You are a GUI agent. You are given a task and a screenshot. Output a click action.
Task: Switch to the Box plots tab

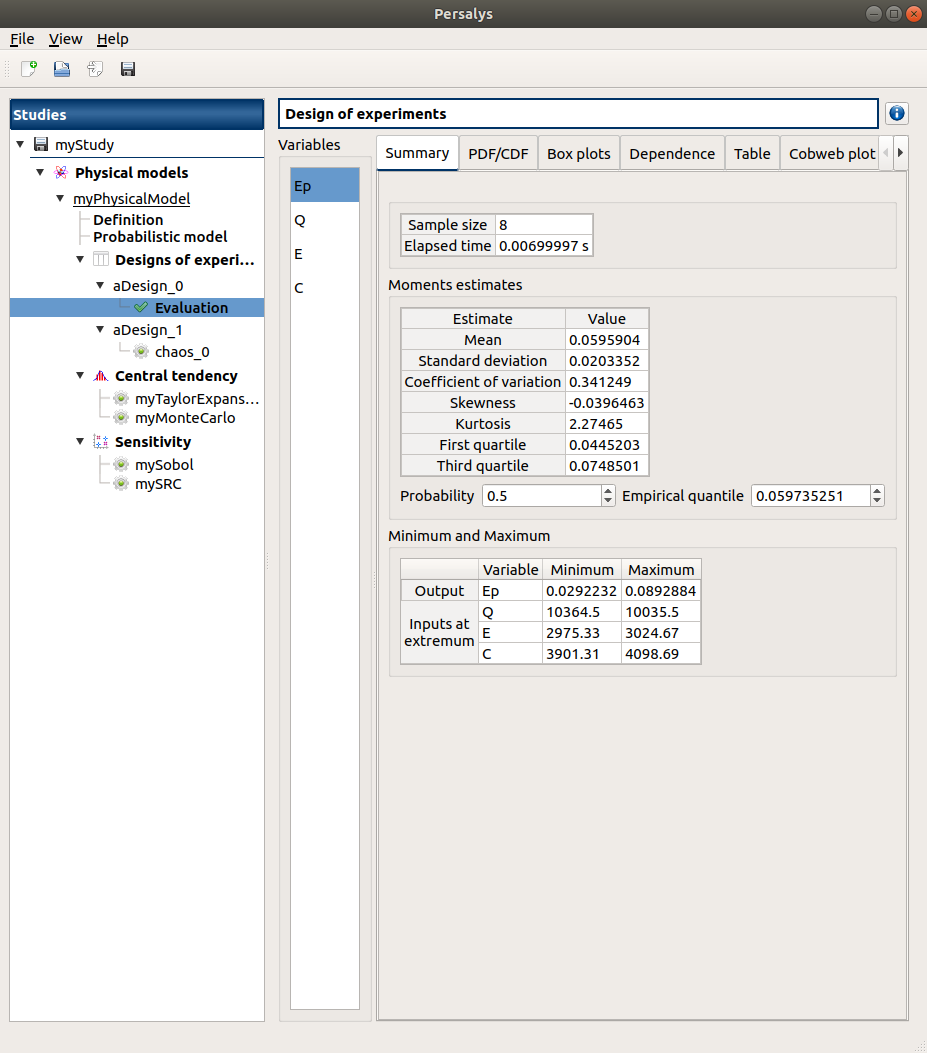click(578, 154)
